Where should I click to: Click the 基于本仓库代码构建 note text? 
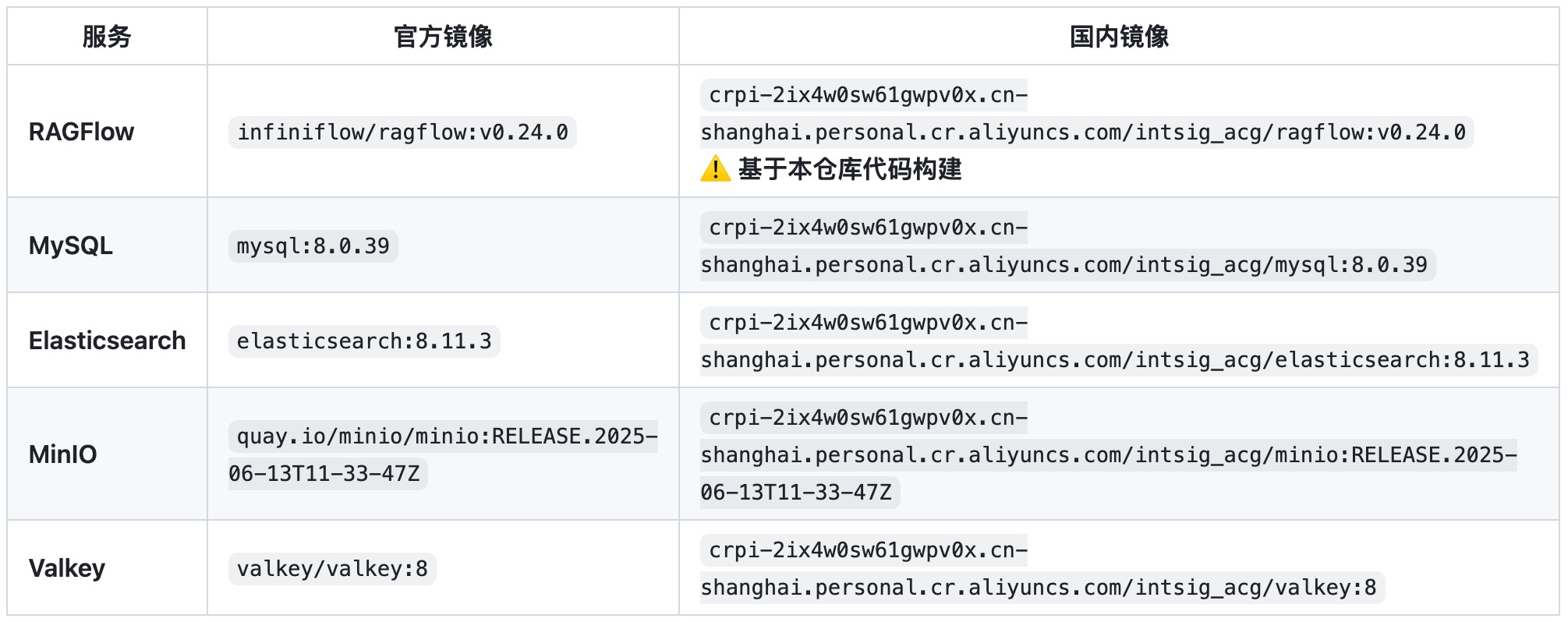[x=850, y=168]
